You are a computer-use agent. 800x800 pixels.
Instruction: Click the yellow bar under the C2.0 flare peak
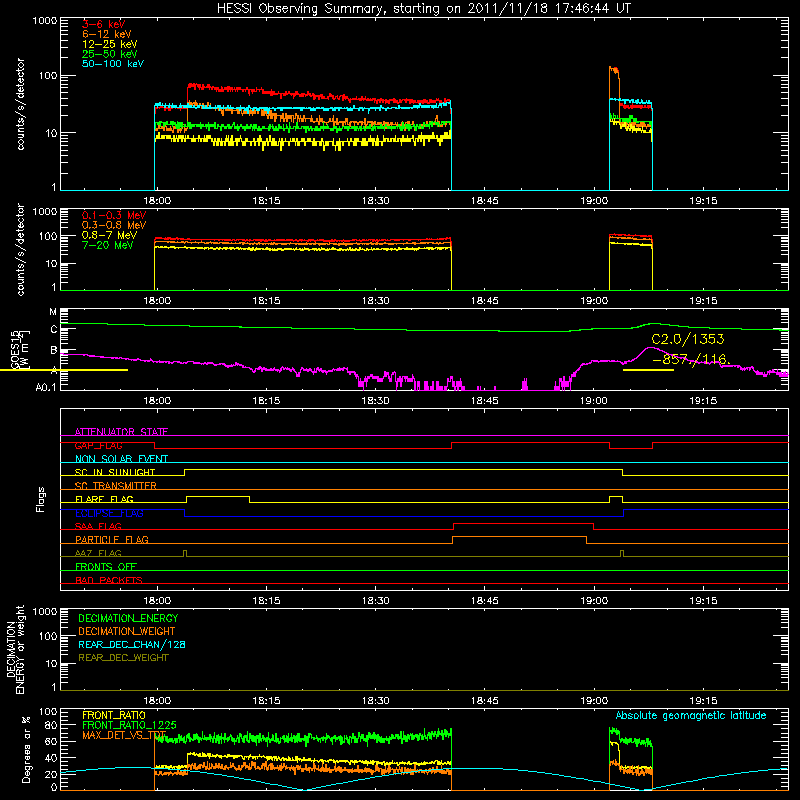[x=648, y=370]
